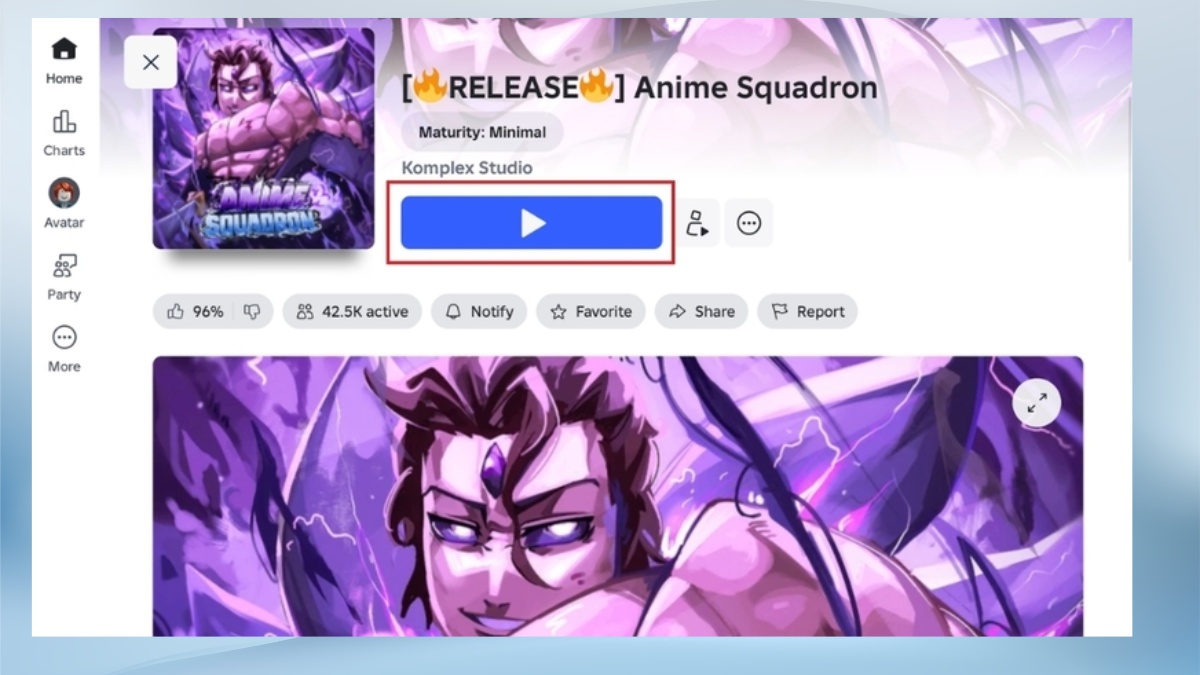Open Home in the sidebar

pos(64,61)
